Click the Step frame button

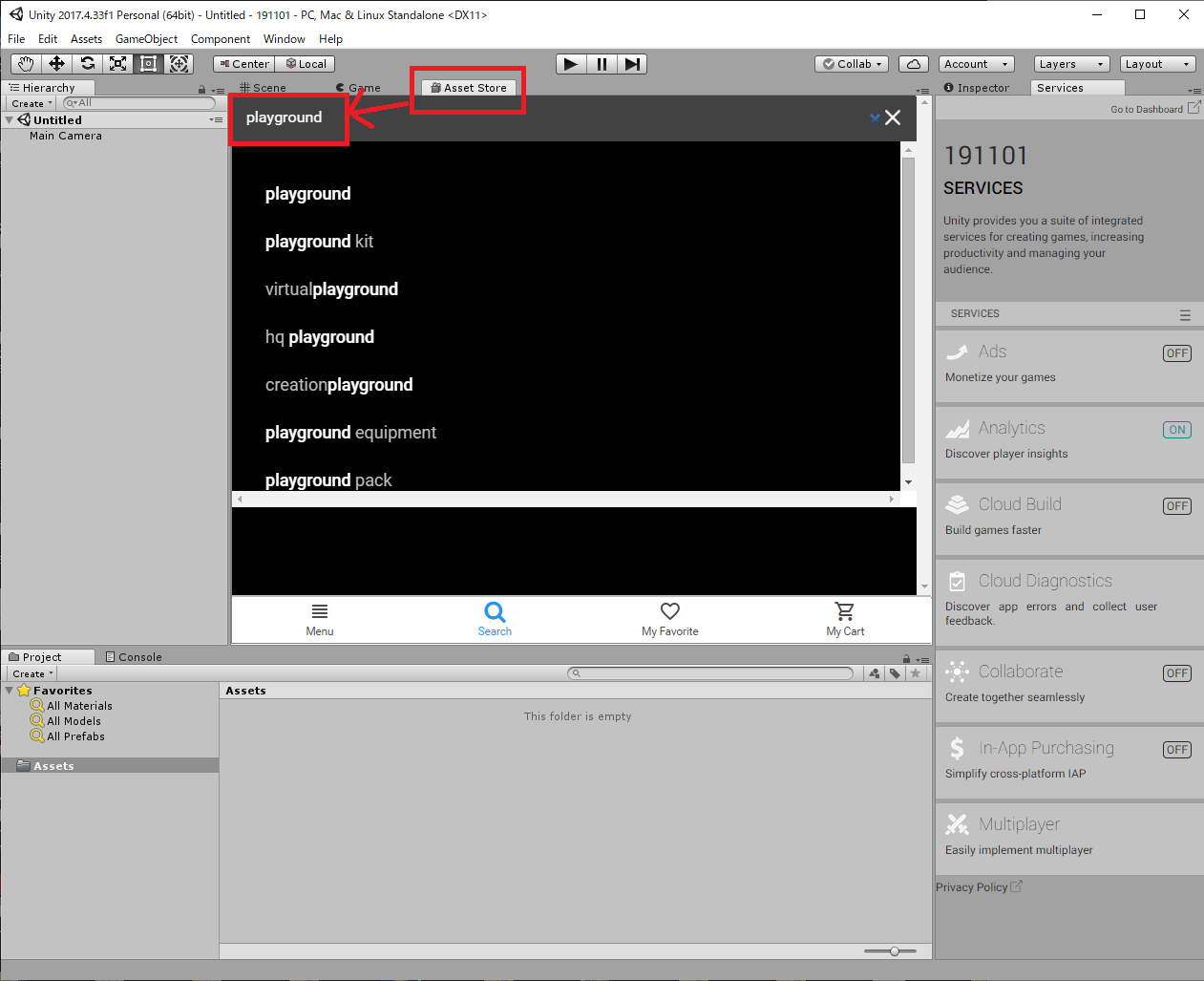click(x=632, y=64)
